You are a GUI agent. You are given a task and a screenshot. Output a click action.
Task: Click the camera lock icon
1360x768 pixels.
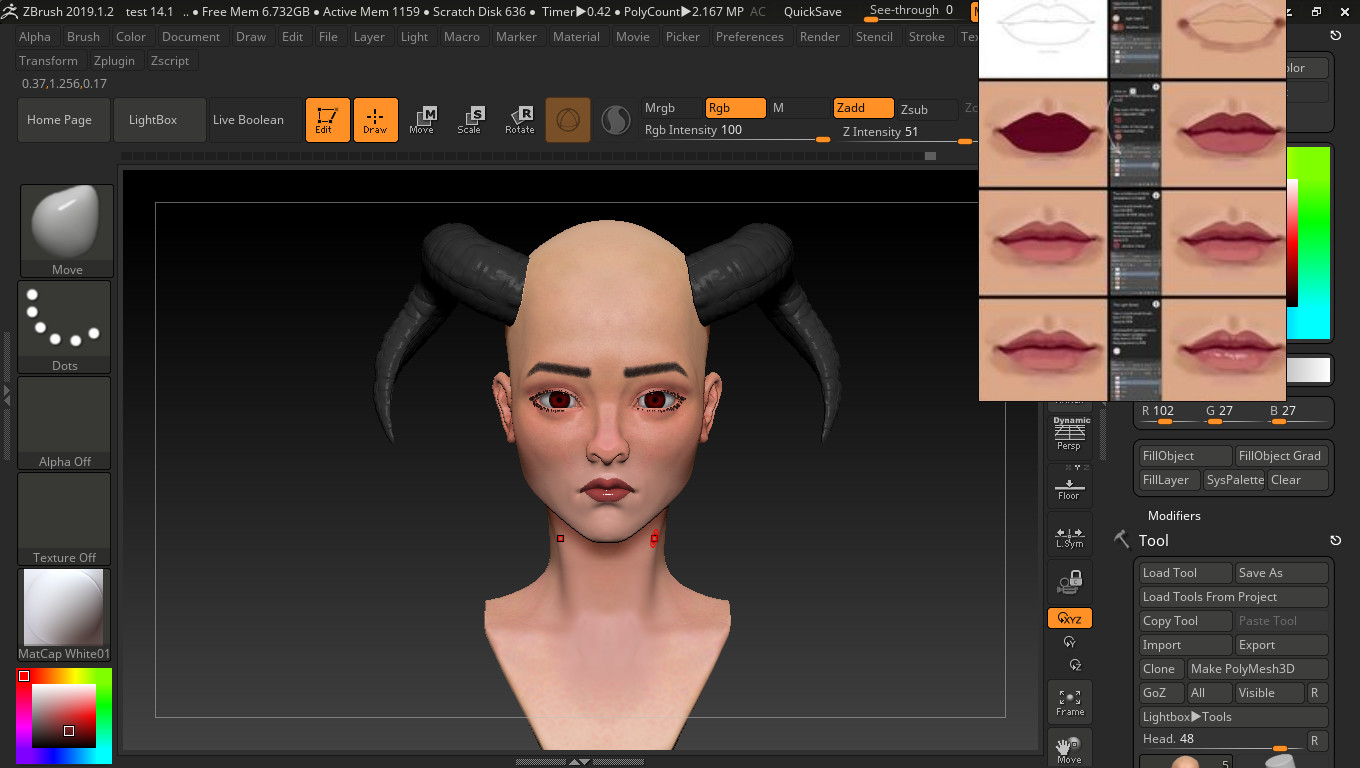(x=1070, y=581)
